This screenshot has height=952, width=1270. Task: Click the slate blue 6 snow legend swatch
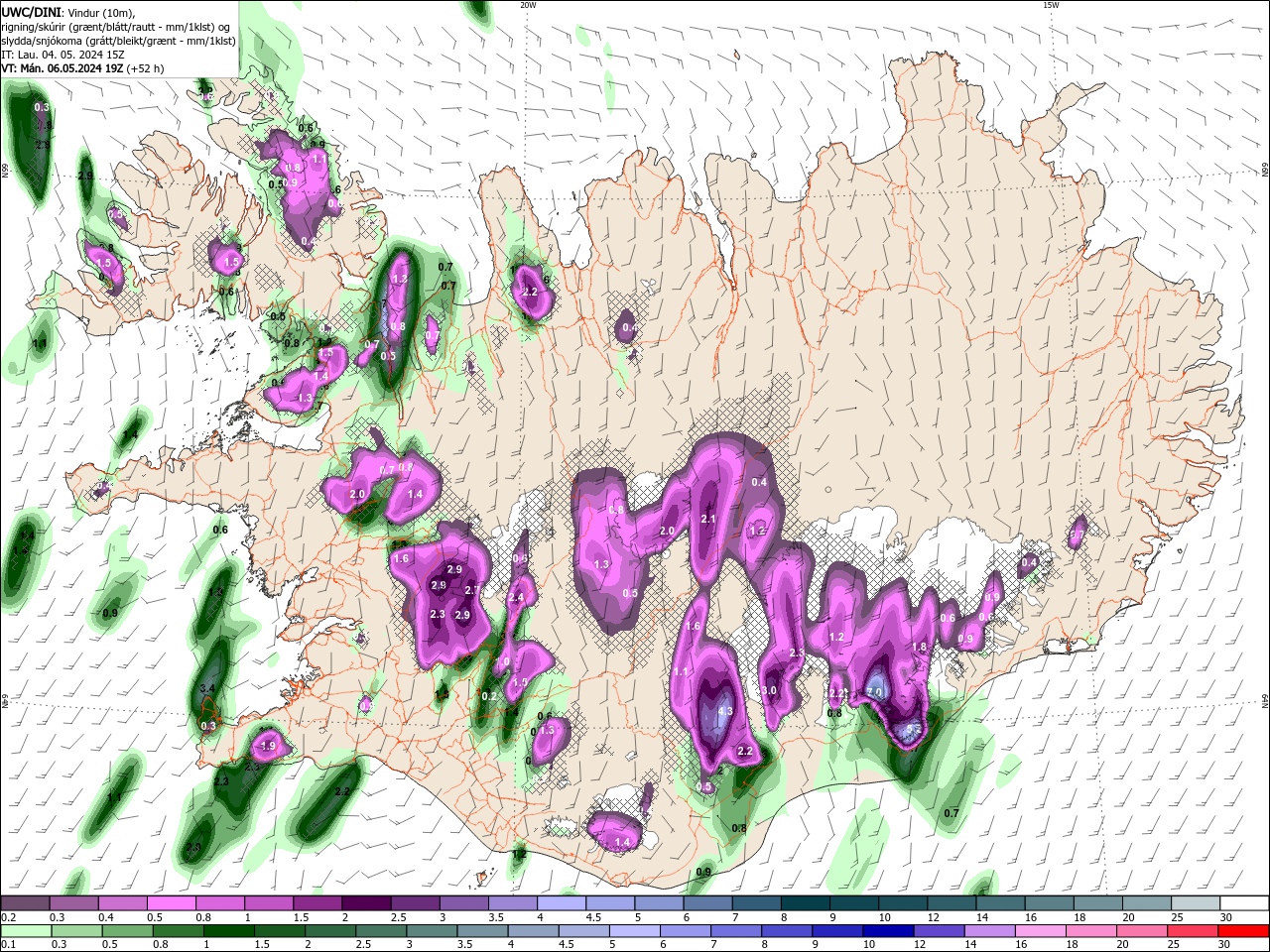(x=708, y=903)
